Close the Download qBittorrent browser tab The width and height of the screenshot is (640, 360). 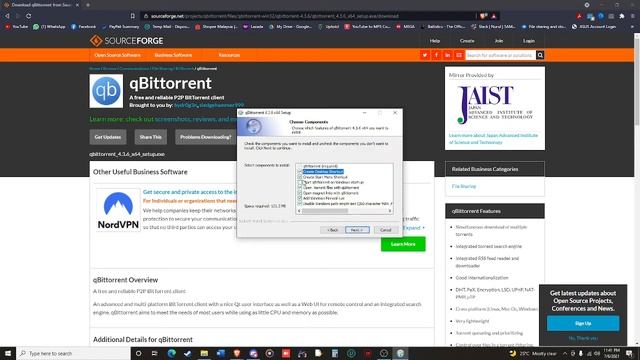(x=77, y=5)
